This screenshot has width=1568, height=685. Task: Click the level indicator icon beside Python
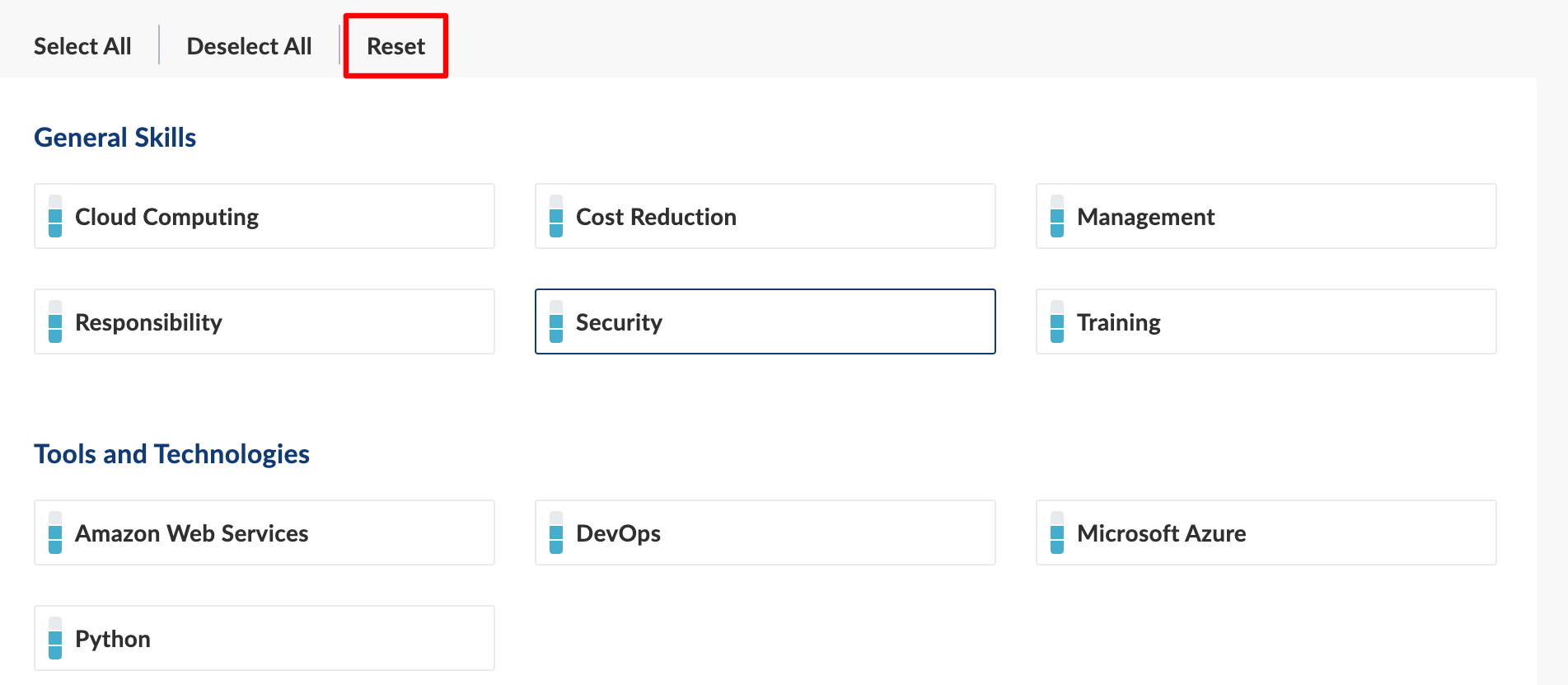pos(55,638)
